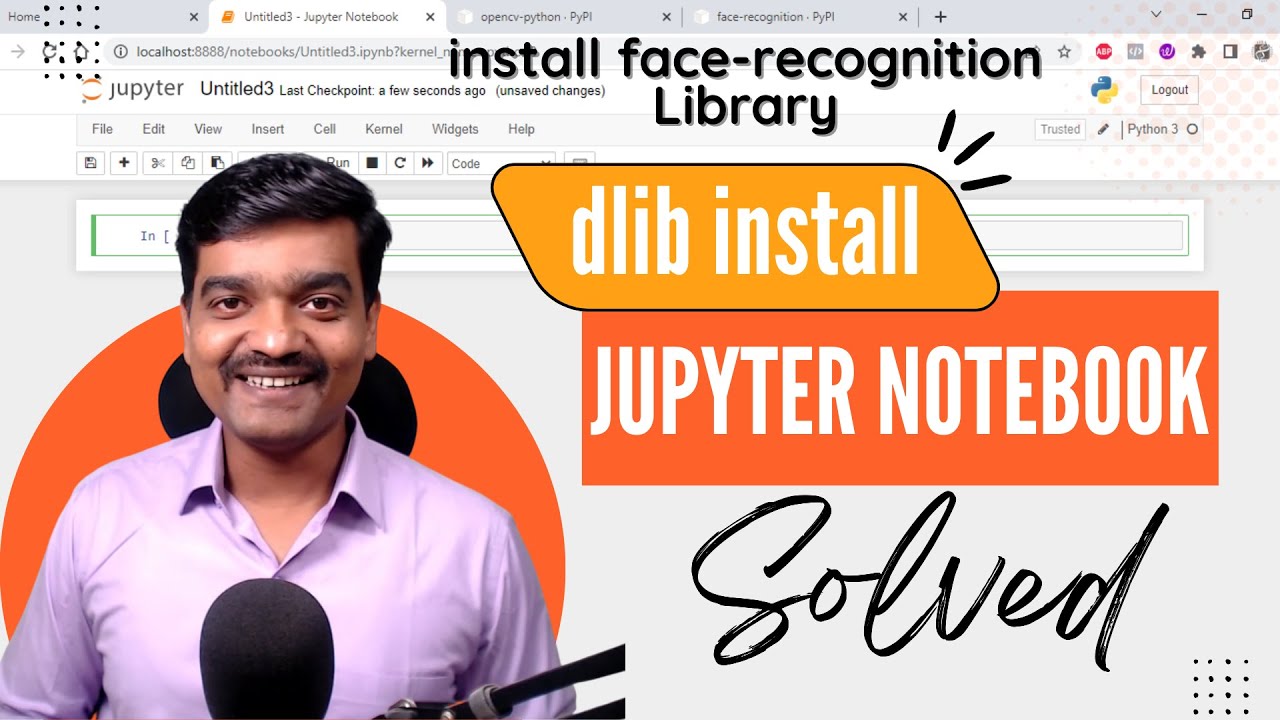Copy selected cells icon in toolbar

pos(187,163)
